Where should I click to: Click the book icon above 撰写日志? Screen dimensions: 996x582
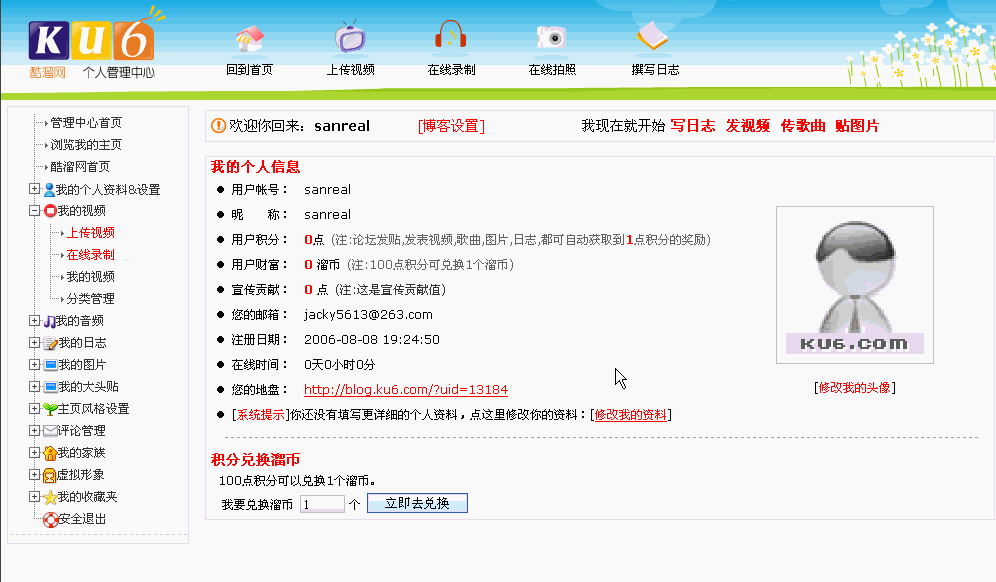(x=652, y=36)
